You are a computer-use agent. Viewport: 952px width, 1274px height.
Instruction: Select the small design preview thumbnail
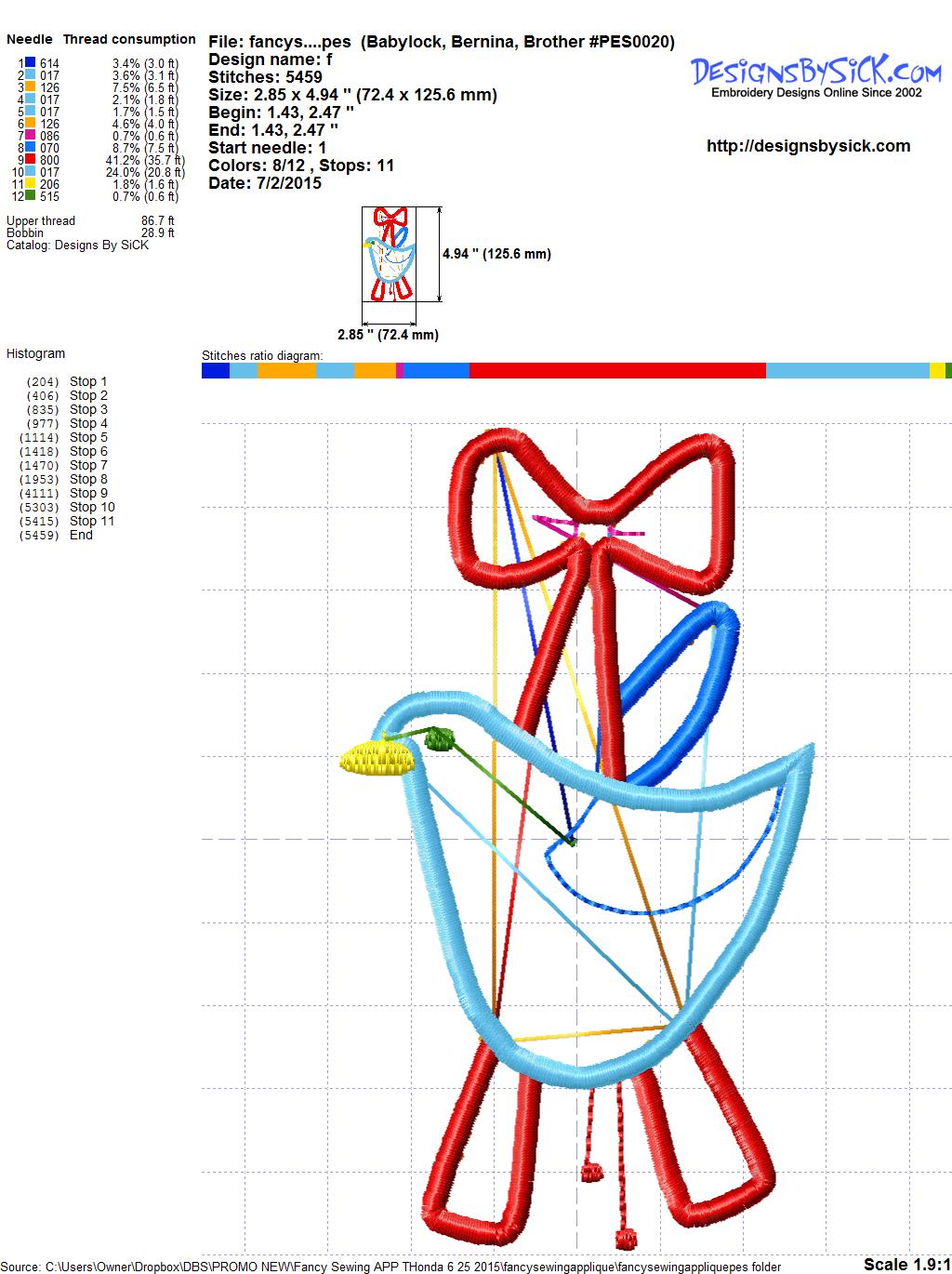pos(388,255)
